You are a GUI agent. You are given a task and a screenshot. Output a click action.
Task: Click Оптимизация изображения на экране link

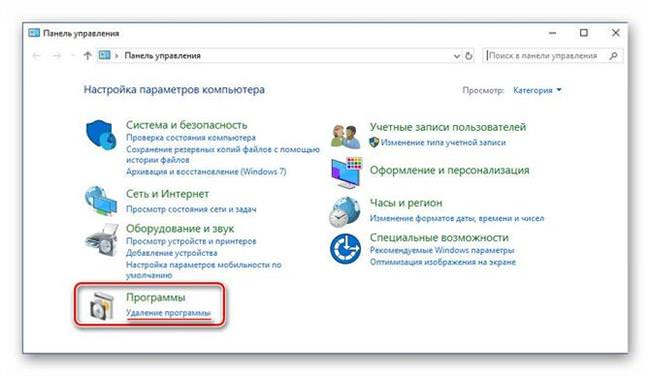[x=443, y=262]
